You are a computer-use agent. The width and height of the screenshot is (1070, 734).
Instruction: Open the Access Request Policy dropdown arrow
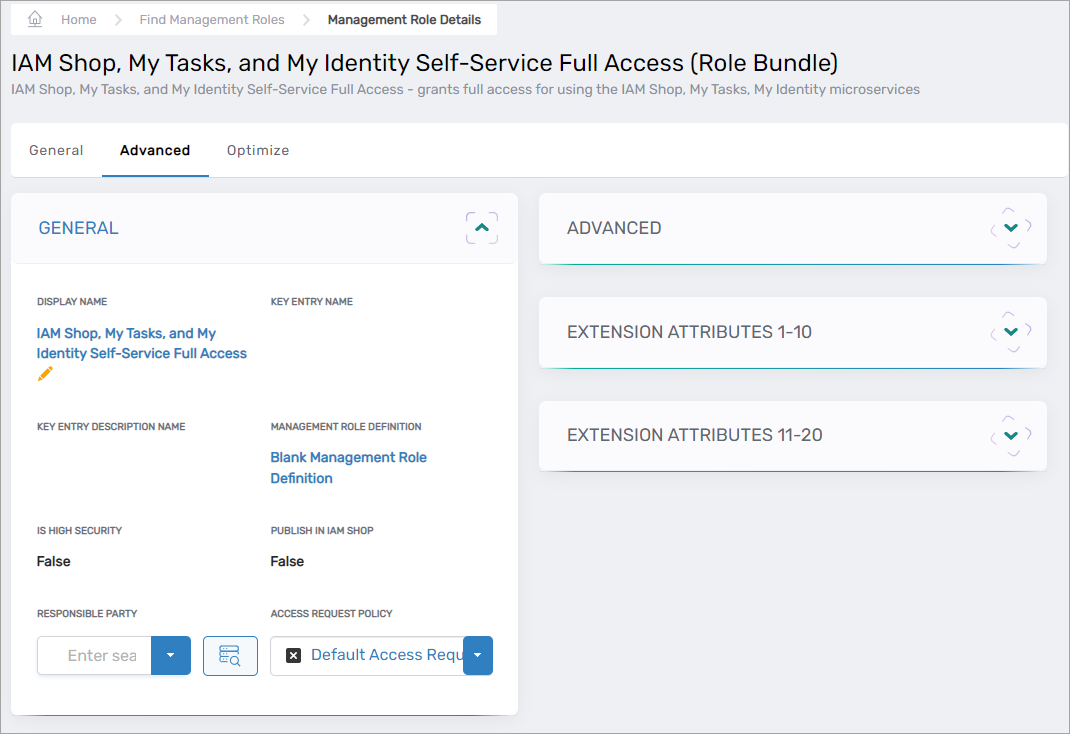point(478,656)
